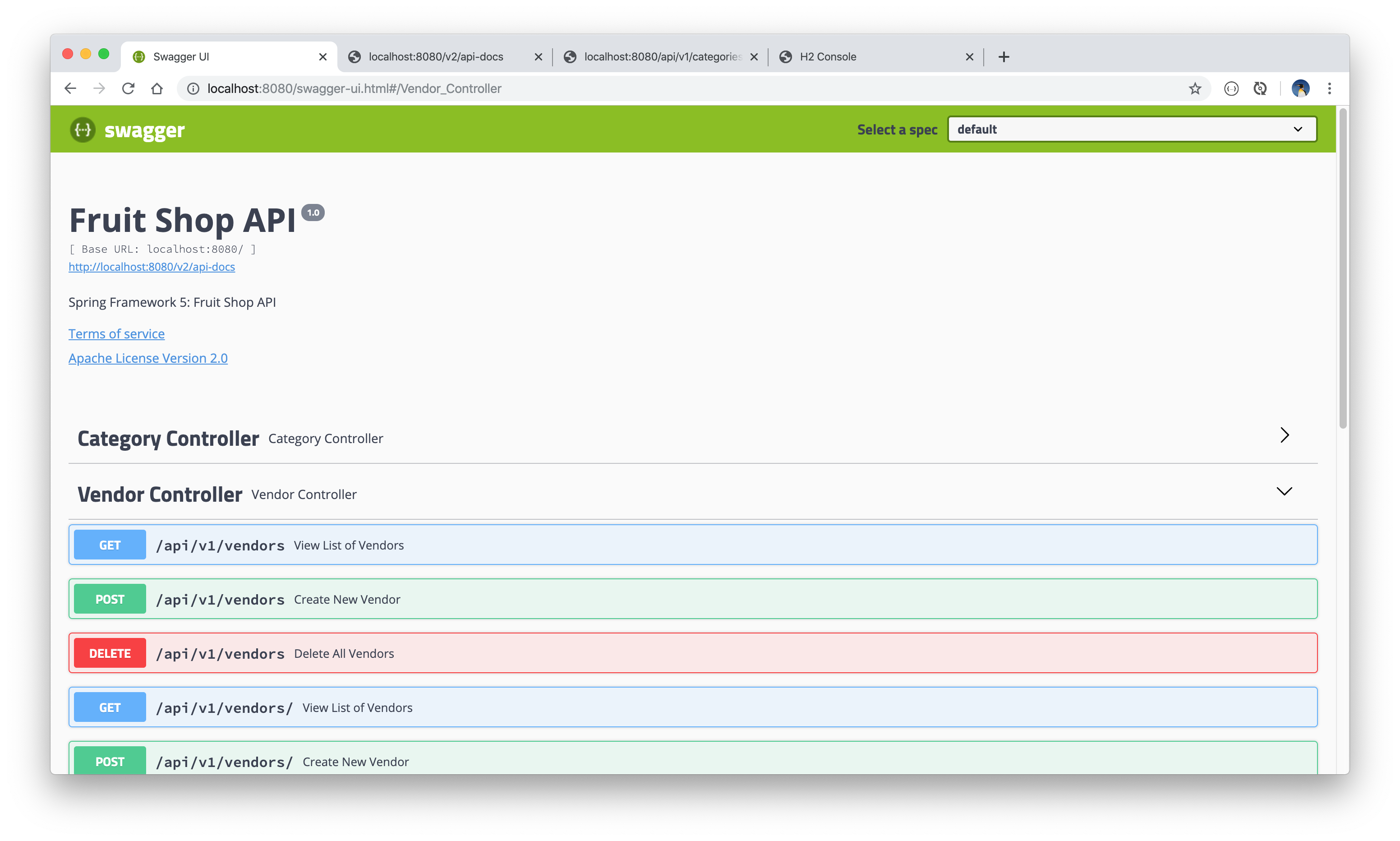Screen dimensions: 1400x841
Task: Open the Apache License Version 2.0 link
Action: (x=148, y=358)
